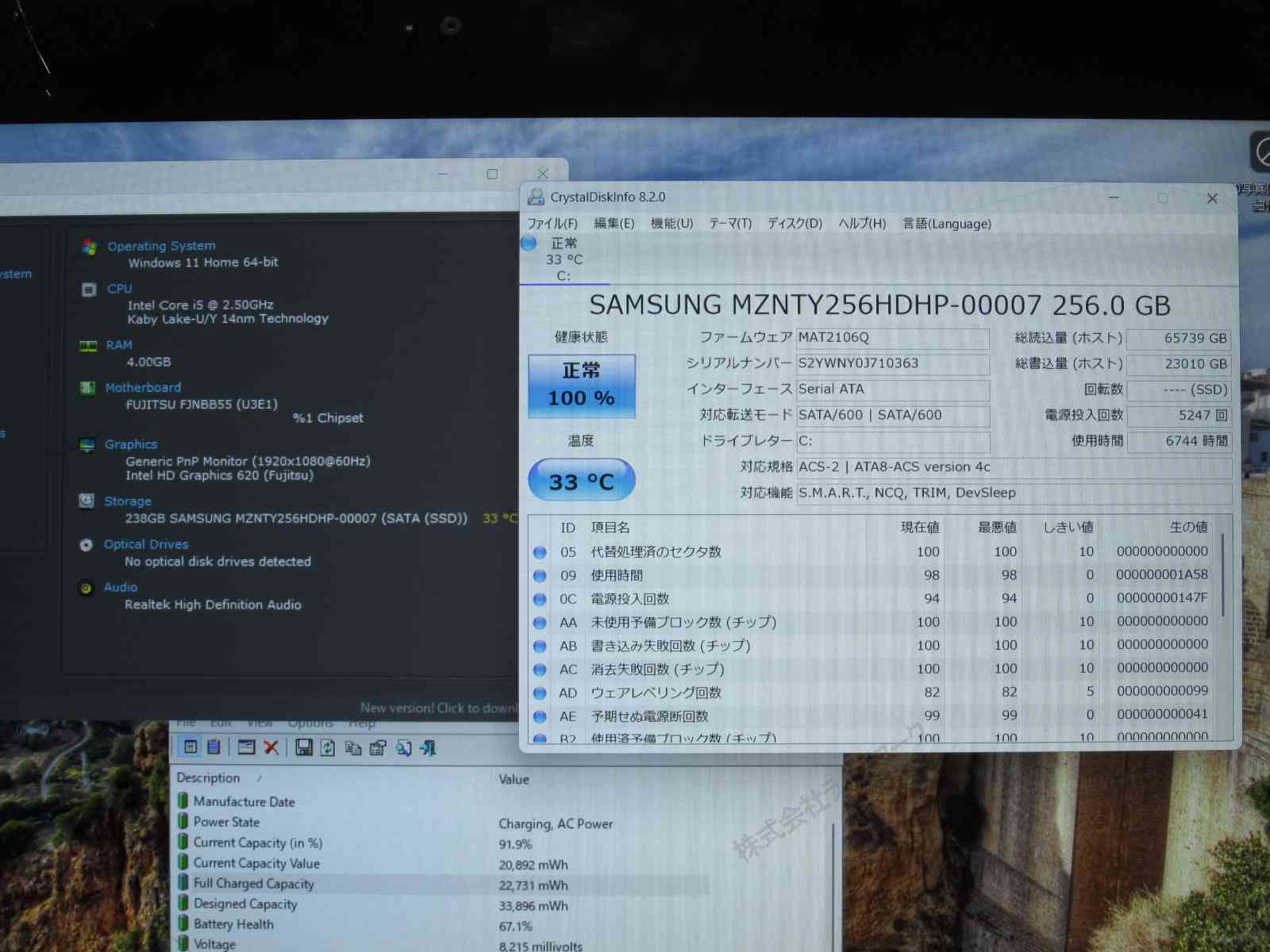Click the serial number field S2YWNY0J710363

[x=891, y=363]
